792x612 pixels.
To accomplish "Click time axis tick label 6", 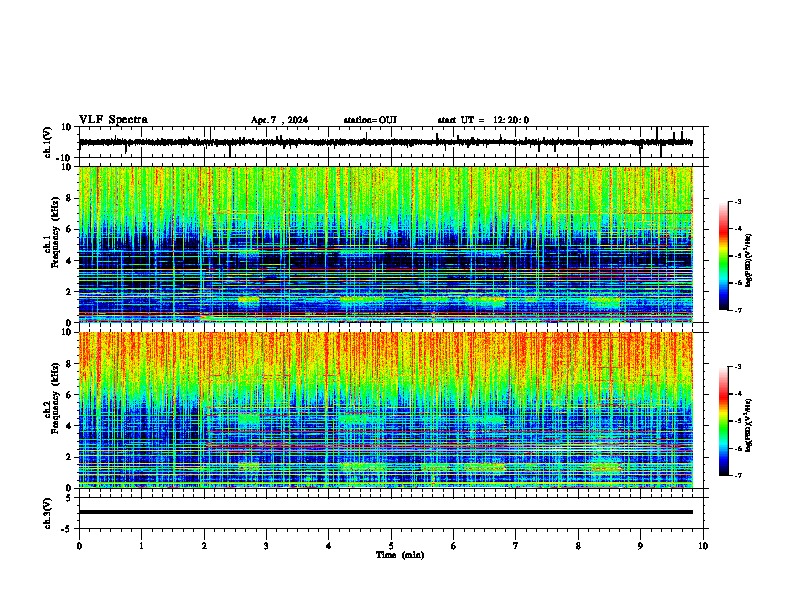I will [454, 546].
